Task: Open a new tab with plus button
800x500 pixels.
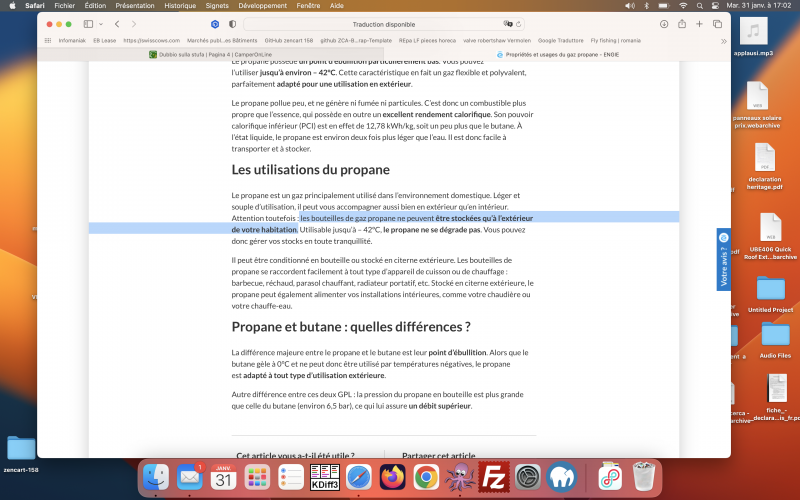Action: coord(699,24)
